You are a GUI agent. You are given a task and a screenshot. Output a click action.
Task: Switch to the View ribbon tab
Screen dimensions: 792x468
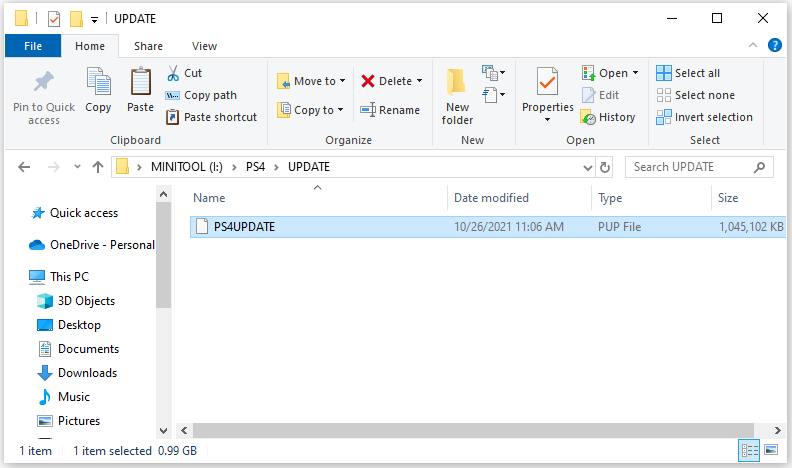[204, 46]
